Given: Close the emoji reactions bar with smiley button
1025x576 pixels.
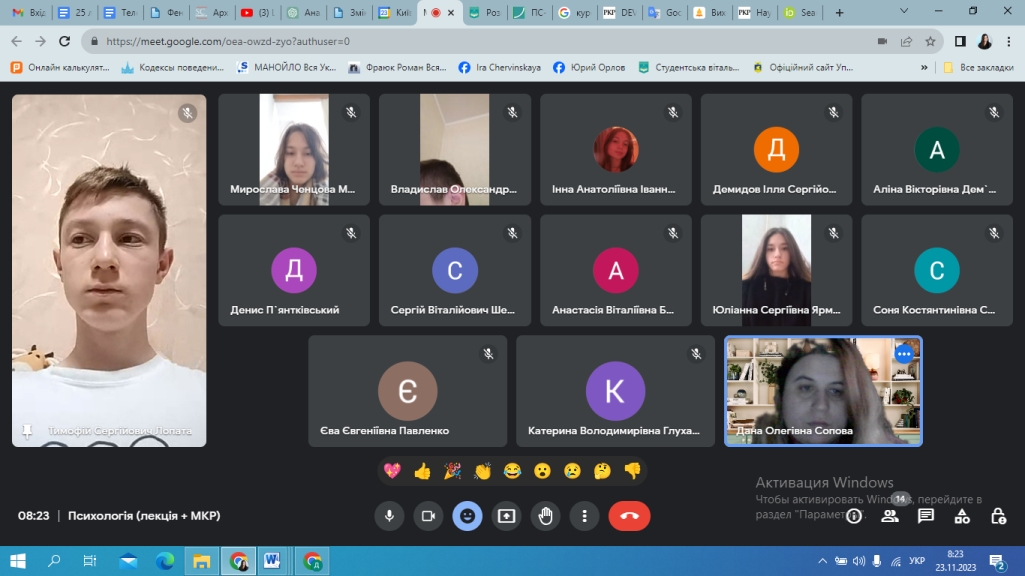Looking at the screenshot, I should tap(467, 516).
